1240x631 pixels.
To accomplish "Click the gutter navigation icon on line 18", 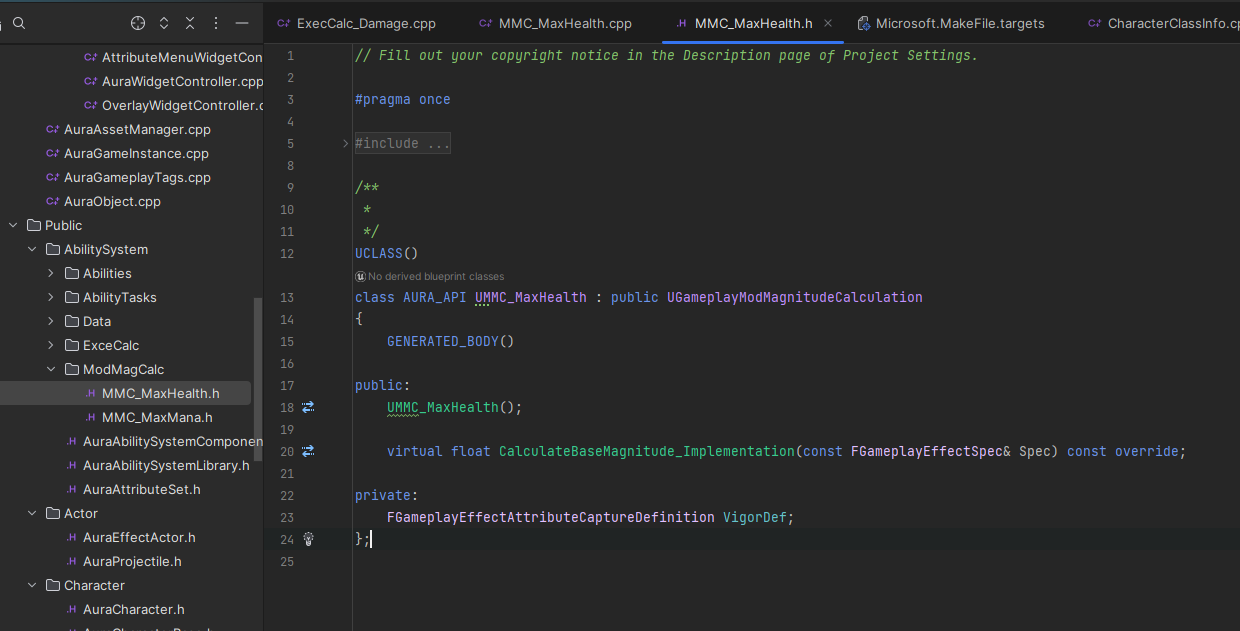I will pyautogui.click(x=308, y=407).
